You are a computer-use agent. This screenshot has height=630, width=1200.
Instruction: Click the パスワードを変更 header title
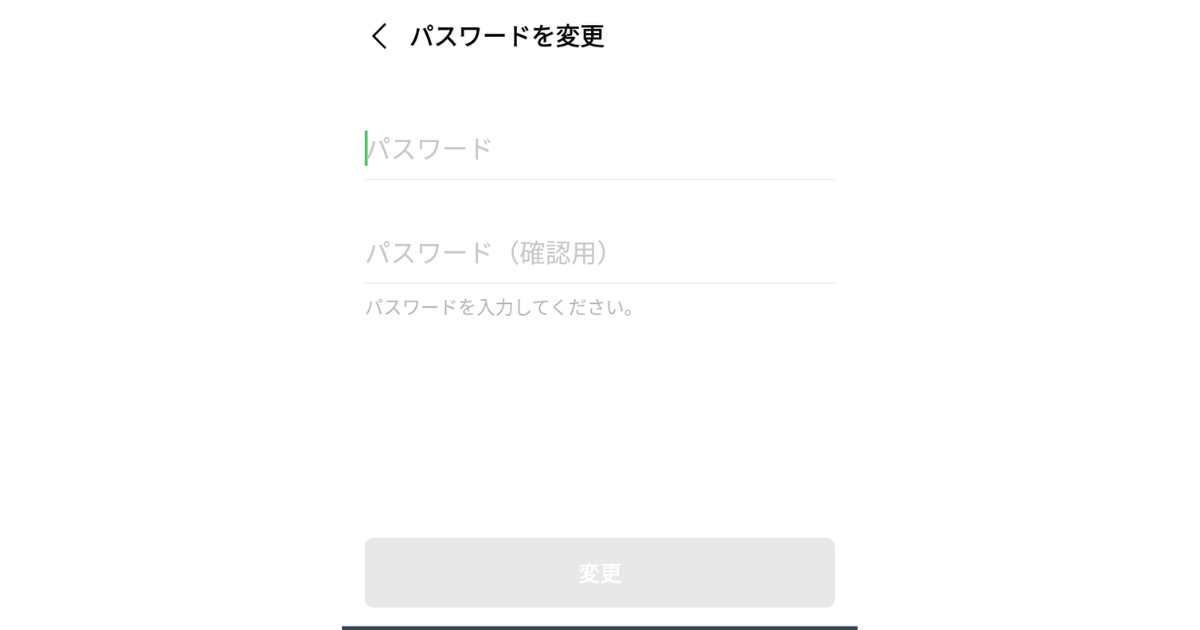[507, 37]
